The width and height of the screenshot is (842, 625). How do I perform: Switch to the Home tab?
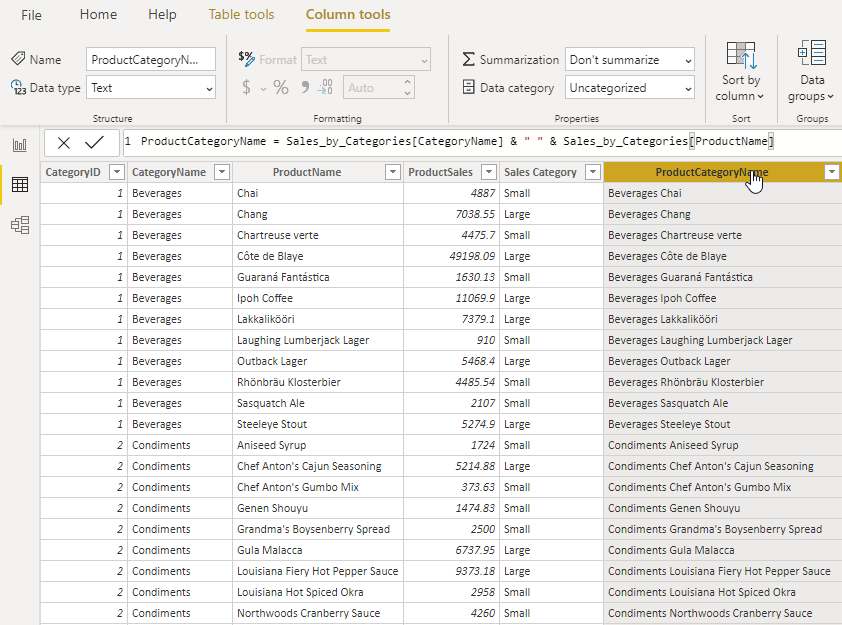tap(98, 15)
